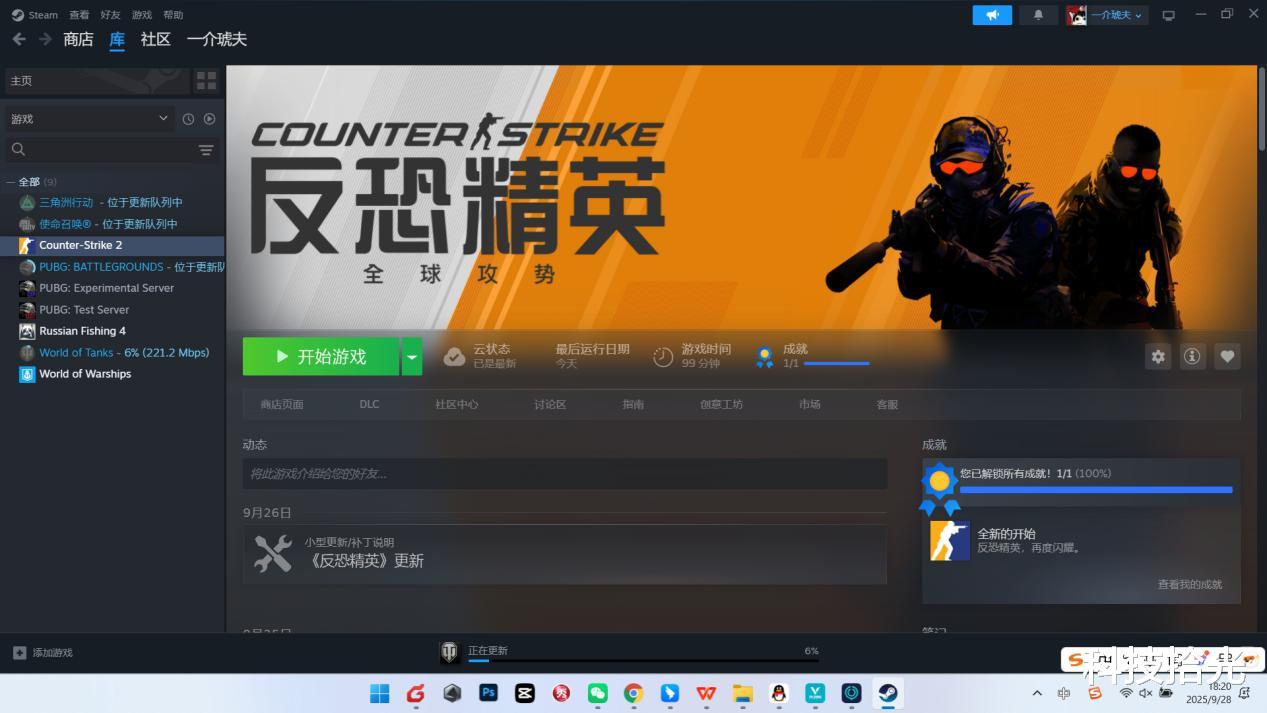Open Photoshop from the taskbar

coord(489,693)
